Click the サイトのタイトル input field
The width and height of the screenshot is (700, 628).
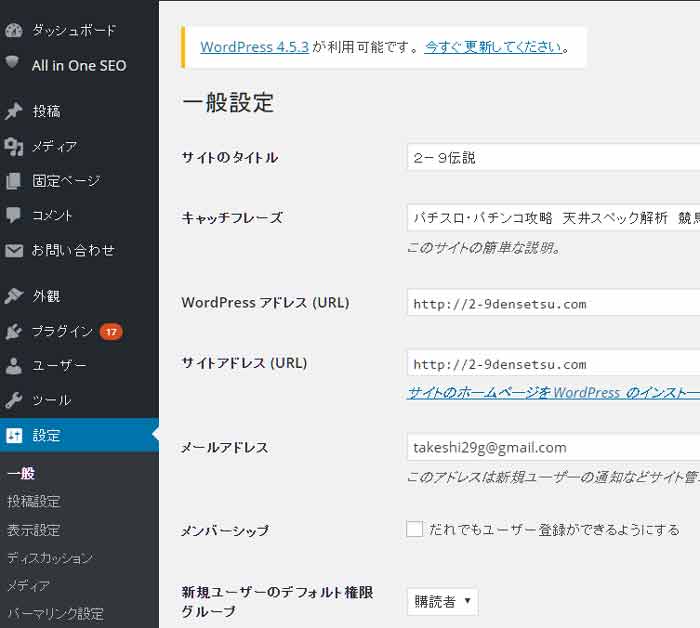point(554,157)
